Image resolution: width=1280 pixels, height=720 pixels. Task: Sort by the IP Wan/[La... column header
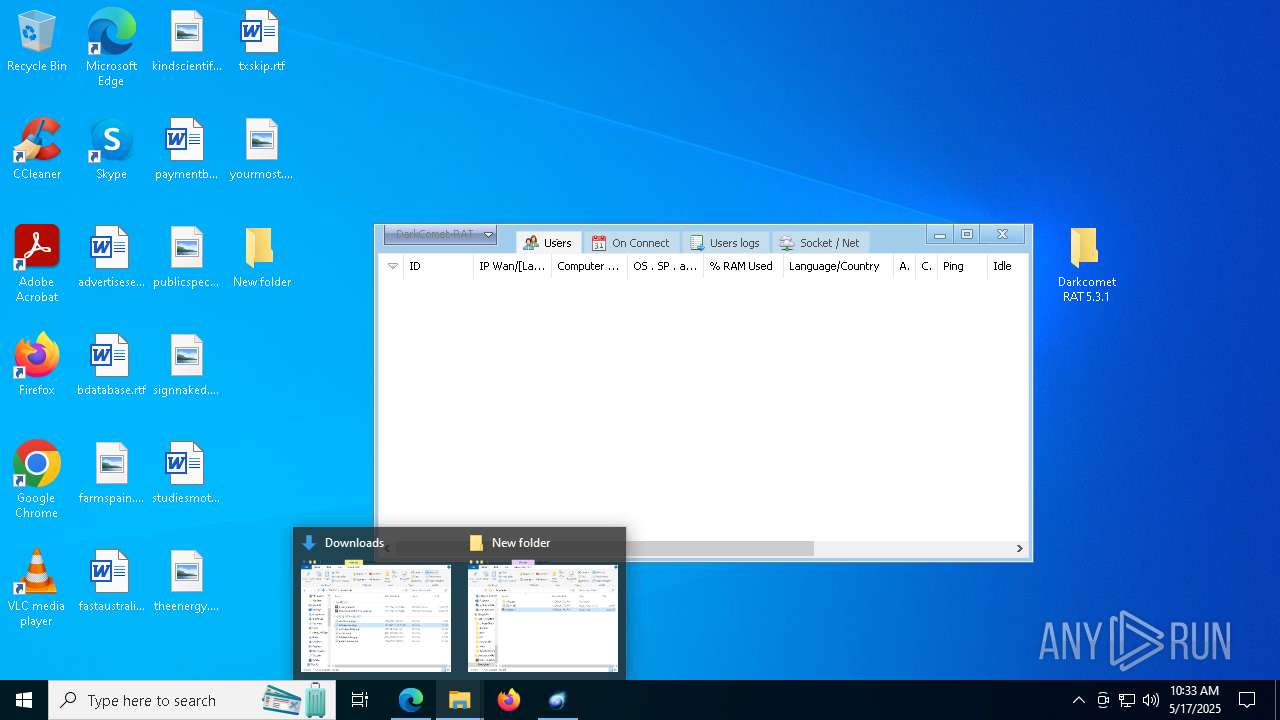click(x=512, y=266)
